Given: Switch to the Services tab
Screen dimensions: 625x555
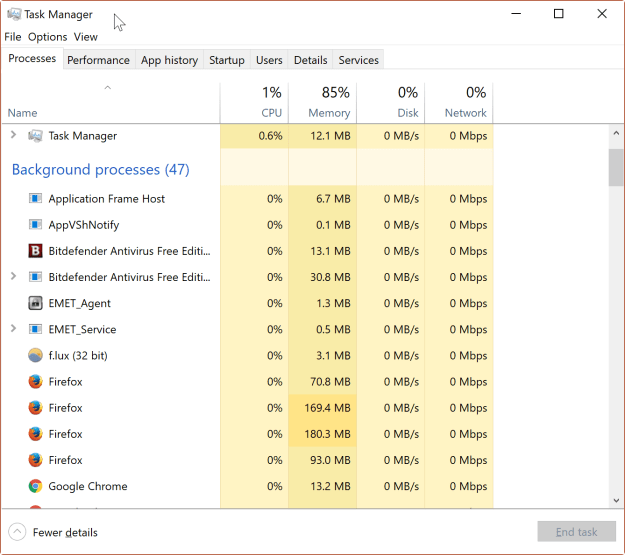Looking at the screenshot, I should [358, 60].
